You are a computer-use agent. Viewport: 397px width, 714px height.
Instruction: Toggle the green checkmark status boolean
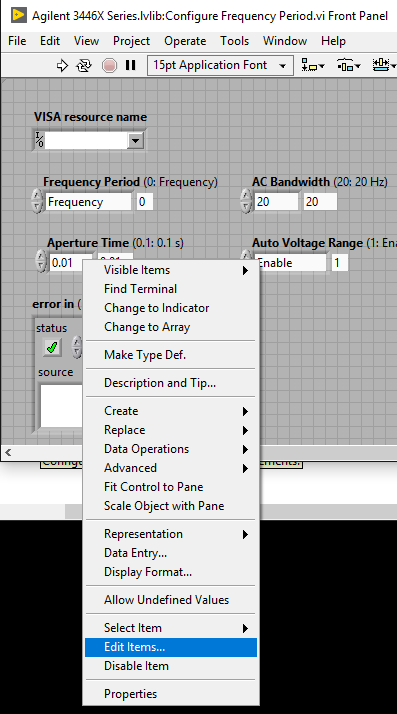pyautogui.click(x=52, y=348)
